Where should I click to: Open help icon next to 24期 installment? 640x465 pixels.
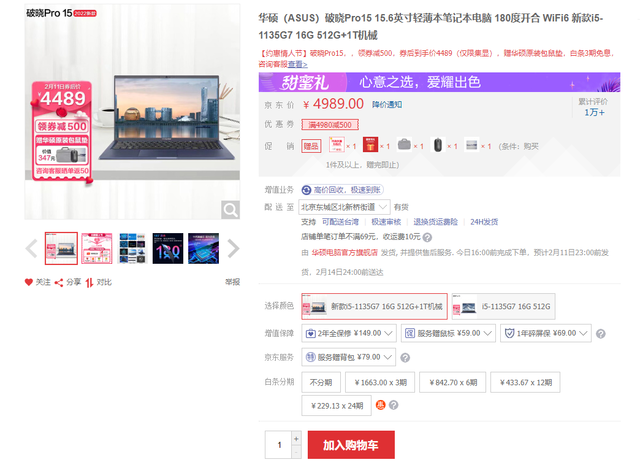coord(393,405)
